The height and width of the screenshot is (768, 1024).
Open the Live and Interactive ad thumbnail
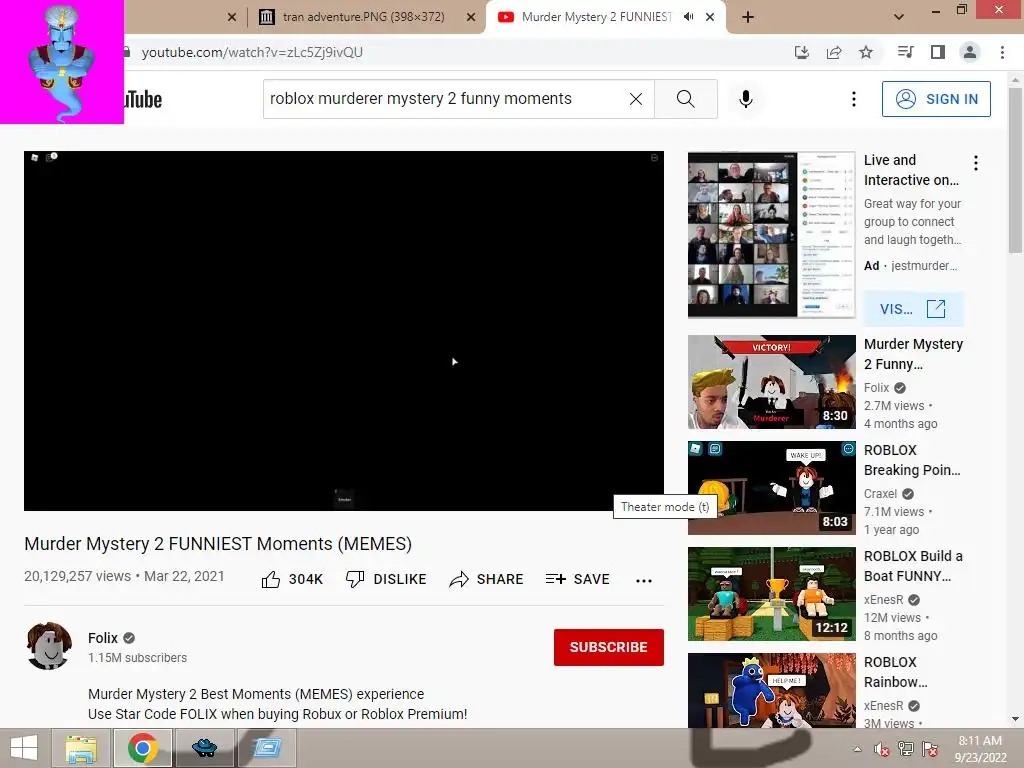coord(771,235)
